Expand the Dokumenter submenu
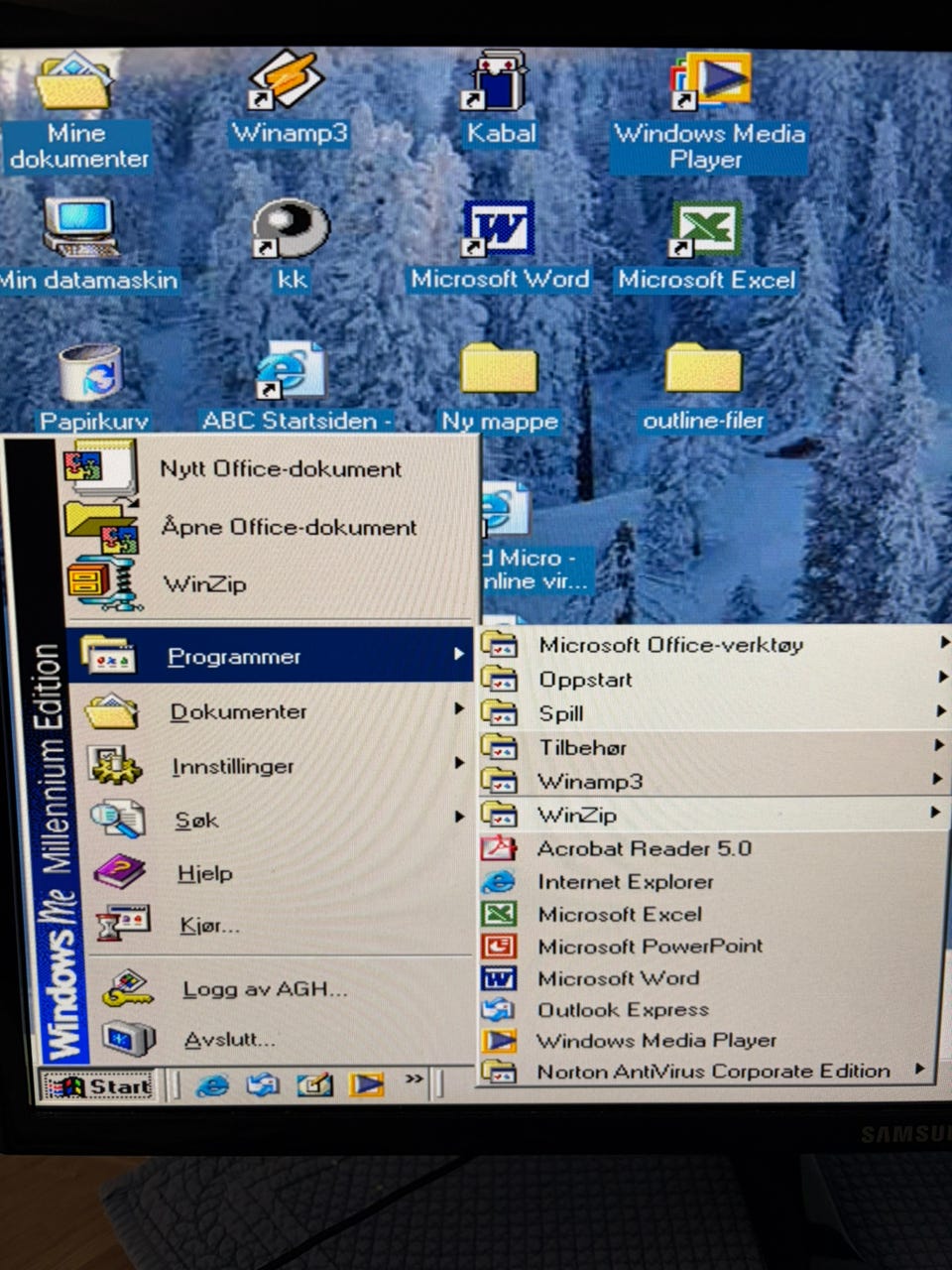Screen dimensions: 952x1270 click(x=270, y=711)
